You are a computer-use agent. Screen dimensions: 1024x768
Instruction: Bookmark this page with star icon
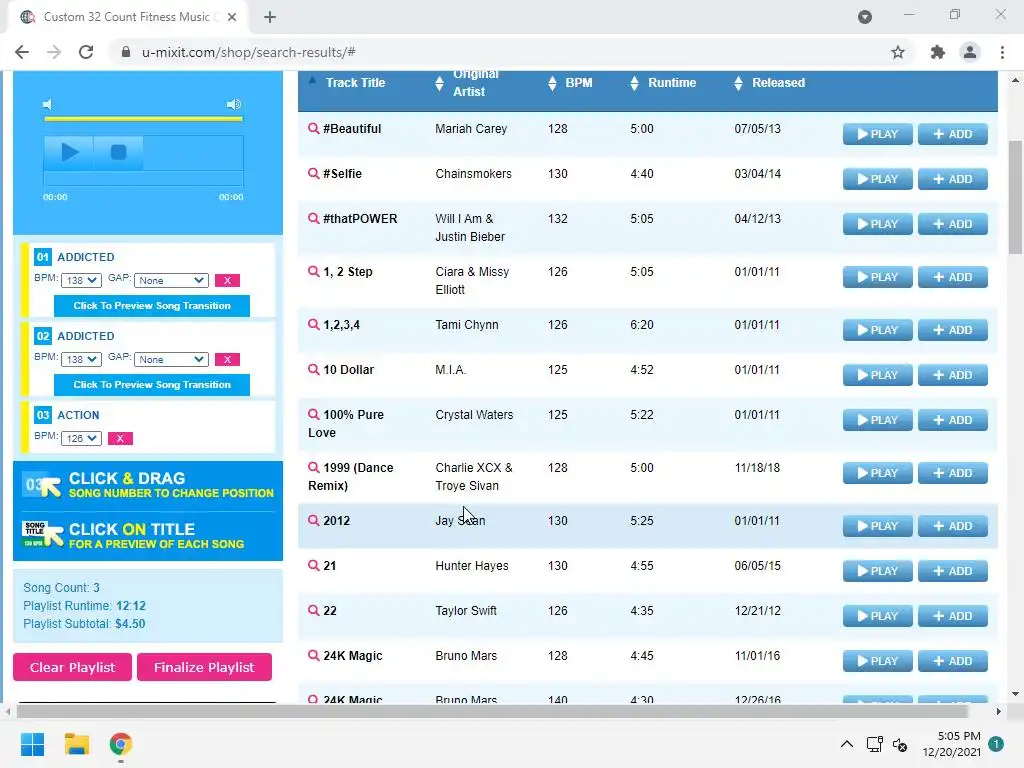pos(898,52)
